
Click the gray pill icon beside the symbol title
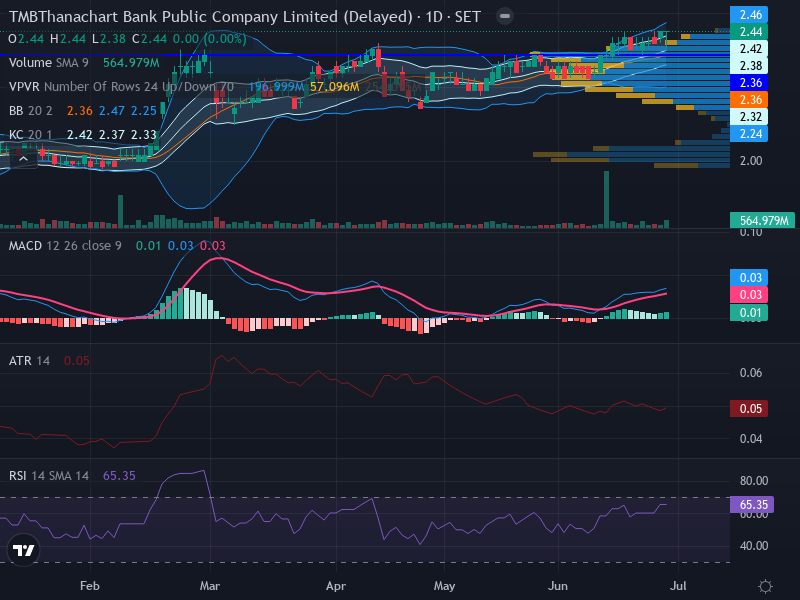pyautogui.click(x=505, y=16)
